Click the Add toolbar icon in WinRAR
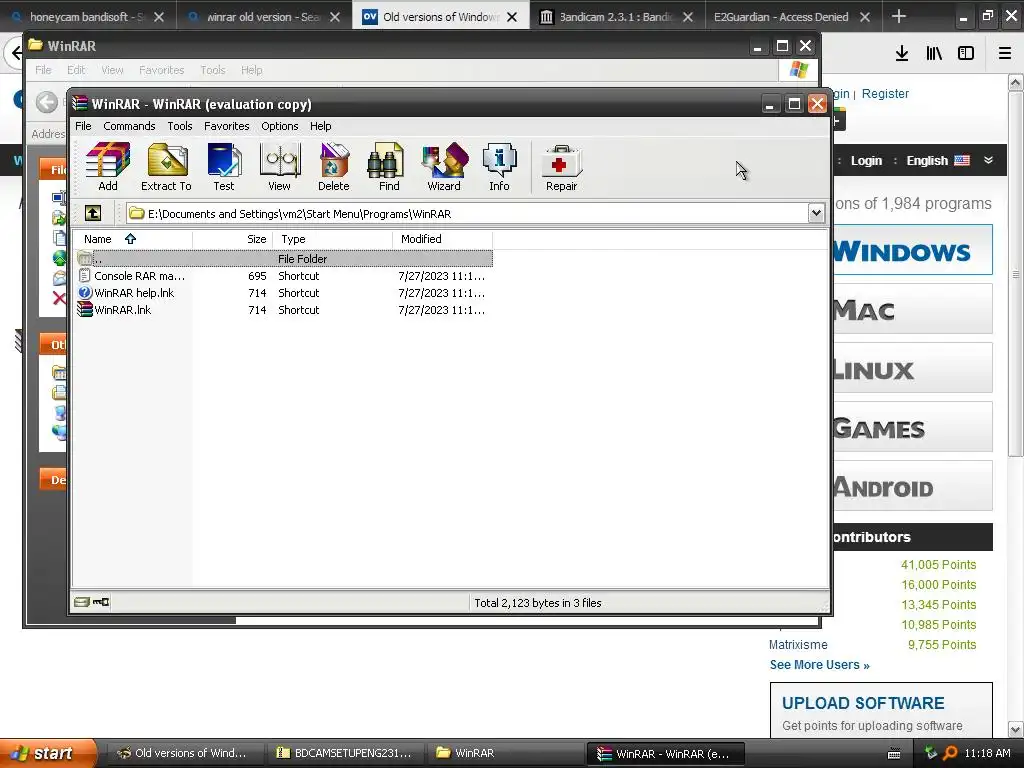Viewport: 1024px width, 768px height. [x=108, y=167]
